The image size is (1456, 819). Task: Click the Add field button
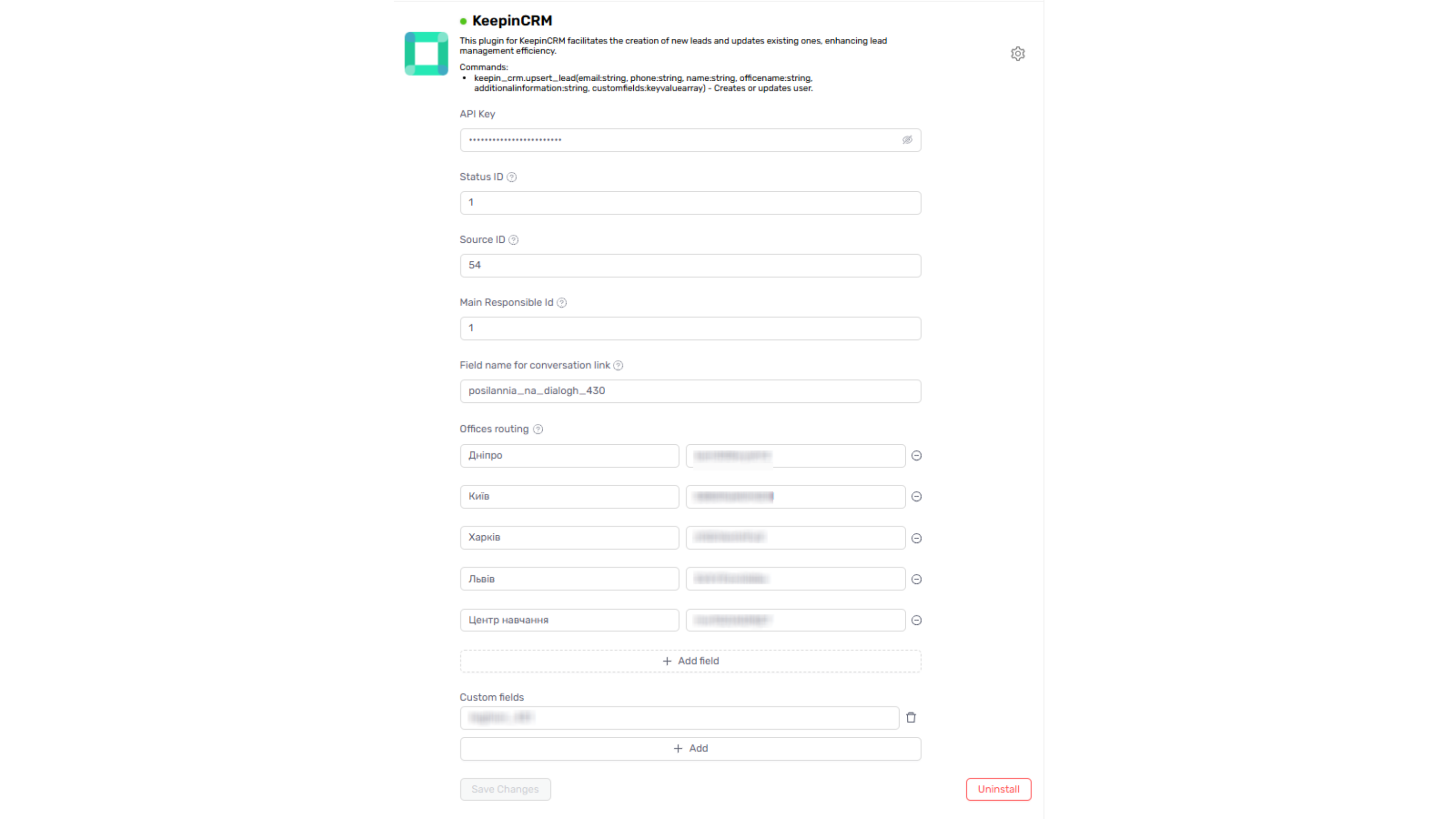click(x=690, y=660)
